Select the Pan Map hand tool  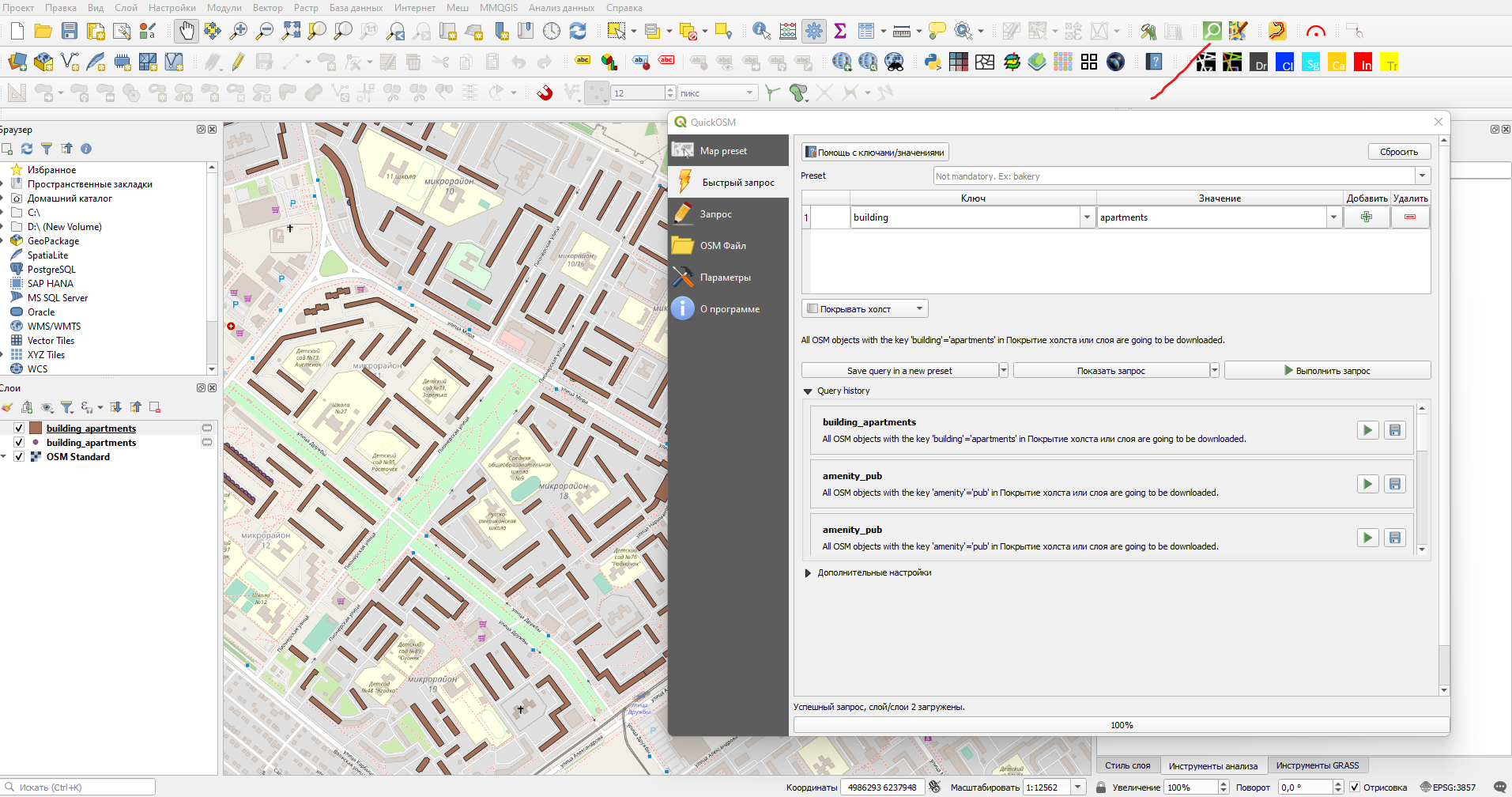[186, 31]
